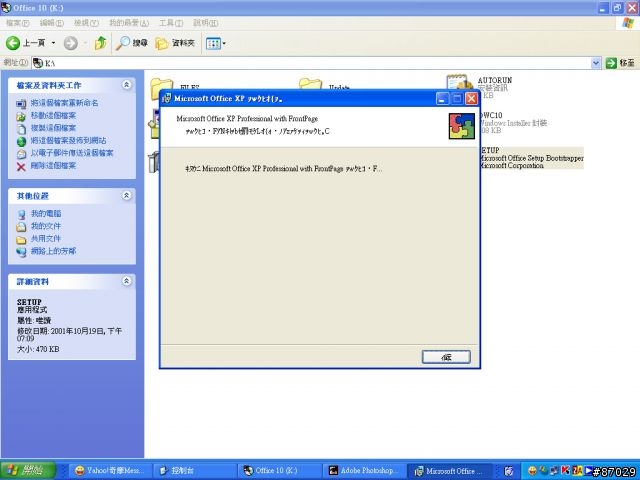Image resolution: width=640 pixels, height=480 pixels.
Task: Click the OK button in Office XP dialog
Action: point(446,357)
